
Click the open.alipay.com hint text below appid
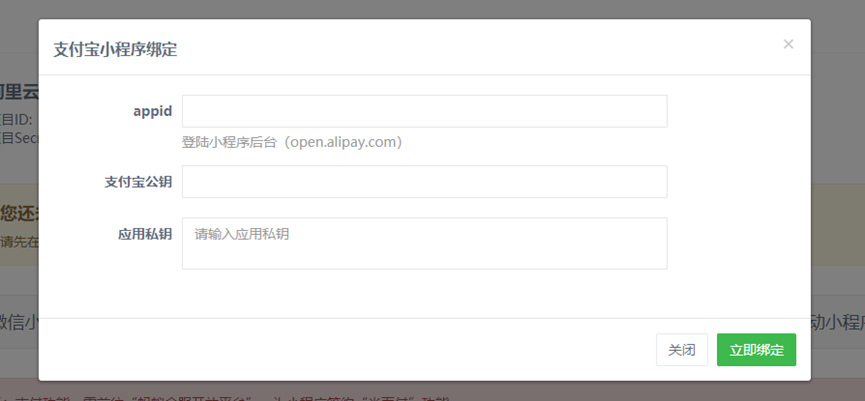click(292, 142)
